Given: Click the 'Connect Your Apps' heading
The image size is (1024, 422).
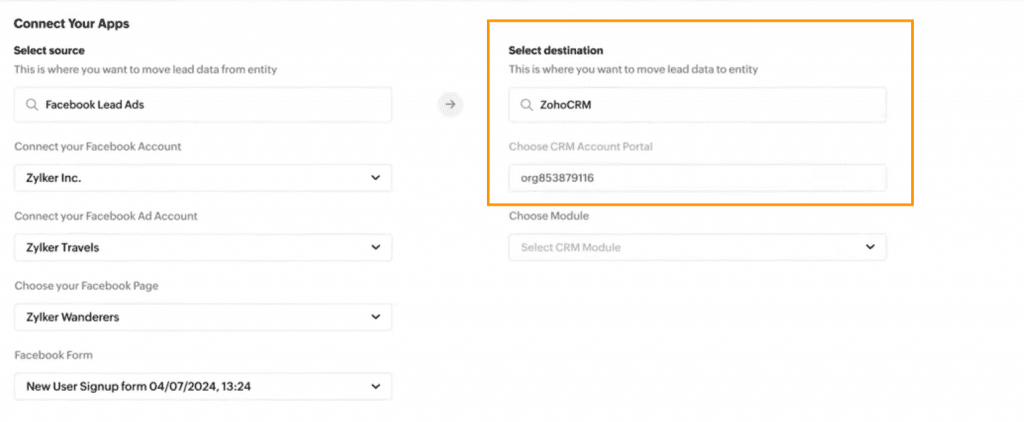Looking at the screenshot, I should 72,24.
